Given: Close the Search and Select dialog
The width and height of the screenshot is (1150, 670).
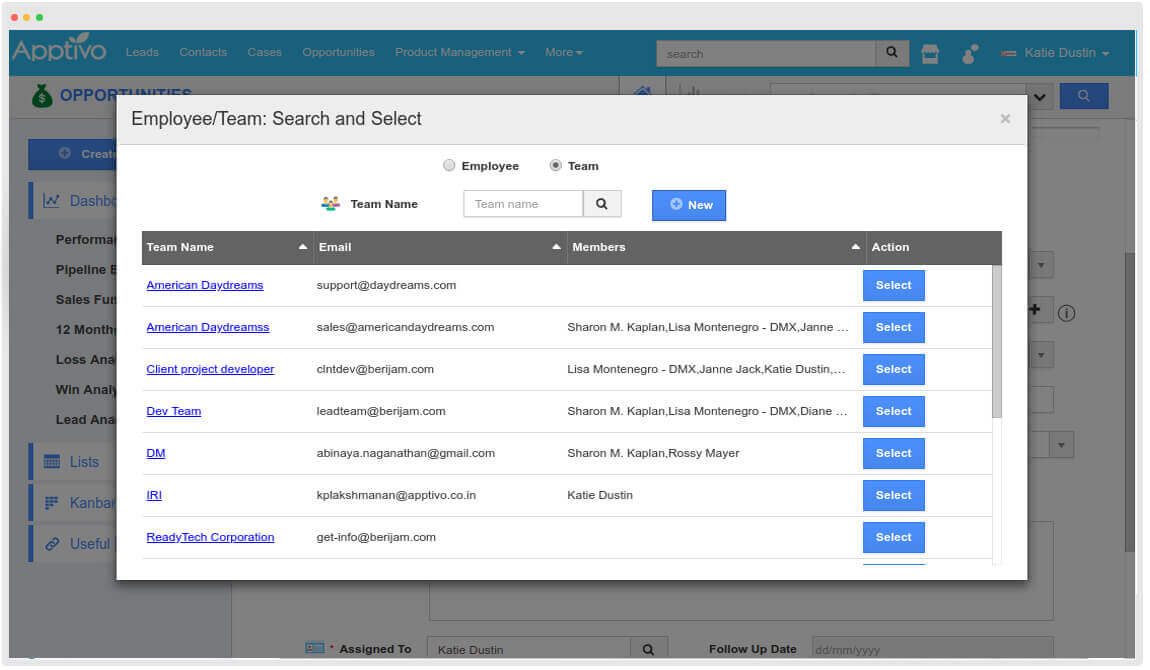Looking at the screenshot, I should tap(1005, 119).
